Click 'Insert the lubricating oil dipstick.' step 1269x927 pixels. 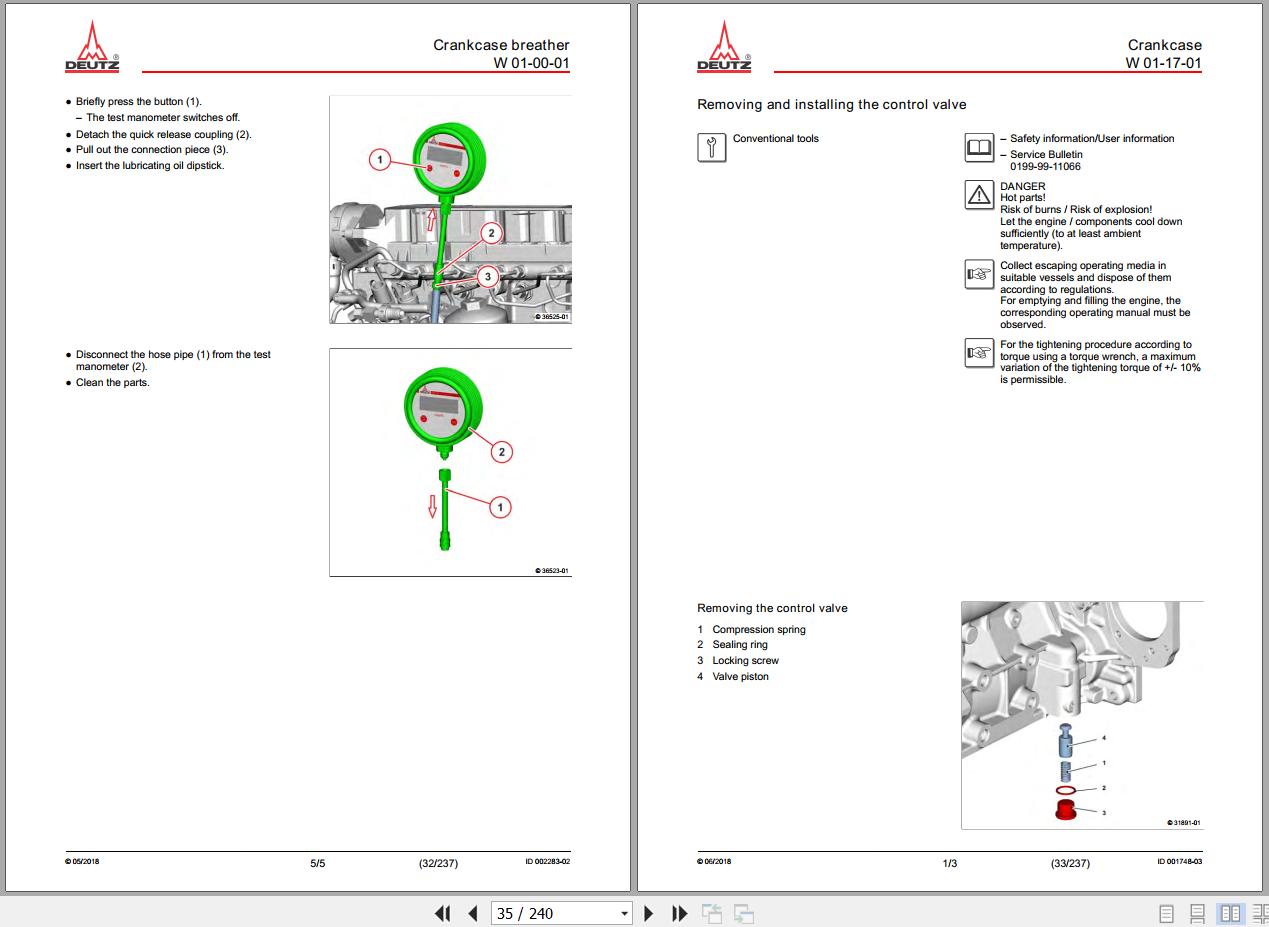click(150, 166)
